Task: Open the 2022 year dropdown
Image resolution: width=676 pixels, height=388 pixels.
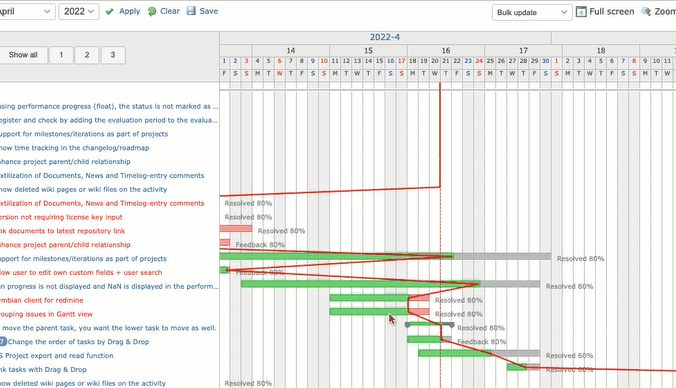Action: [x=79, y=12]
